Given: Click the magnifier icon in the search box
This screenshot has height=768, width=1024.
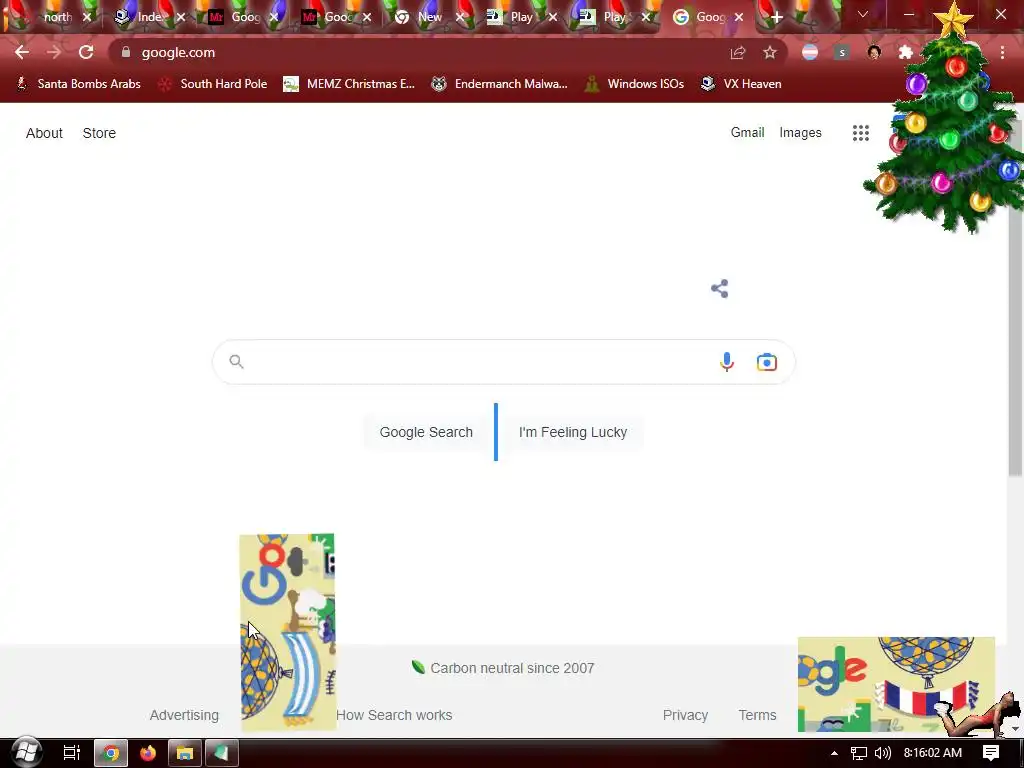Looking at the screenshot, I should pos(236,361).
